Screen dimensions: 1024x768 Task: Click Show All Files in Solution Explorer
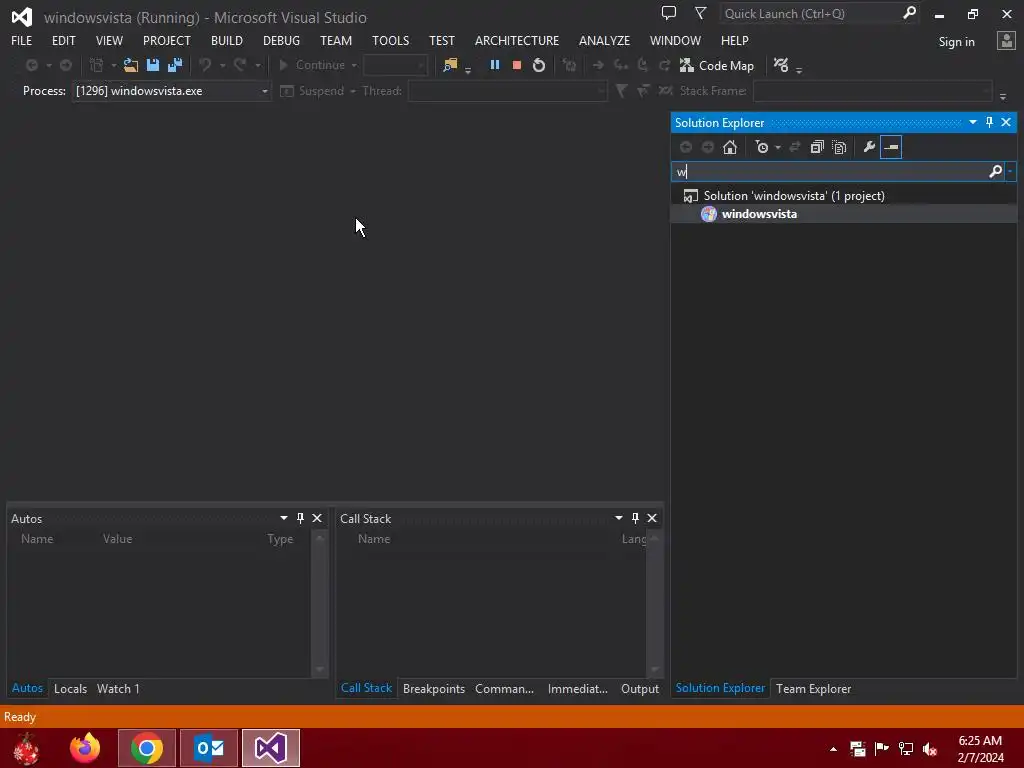[839, 148]
